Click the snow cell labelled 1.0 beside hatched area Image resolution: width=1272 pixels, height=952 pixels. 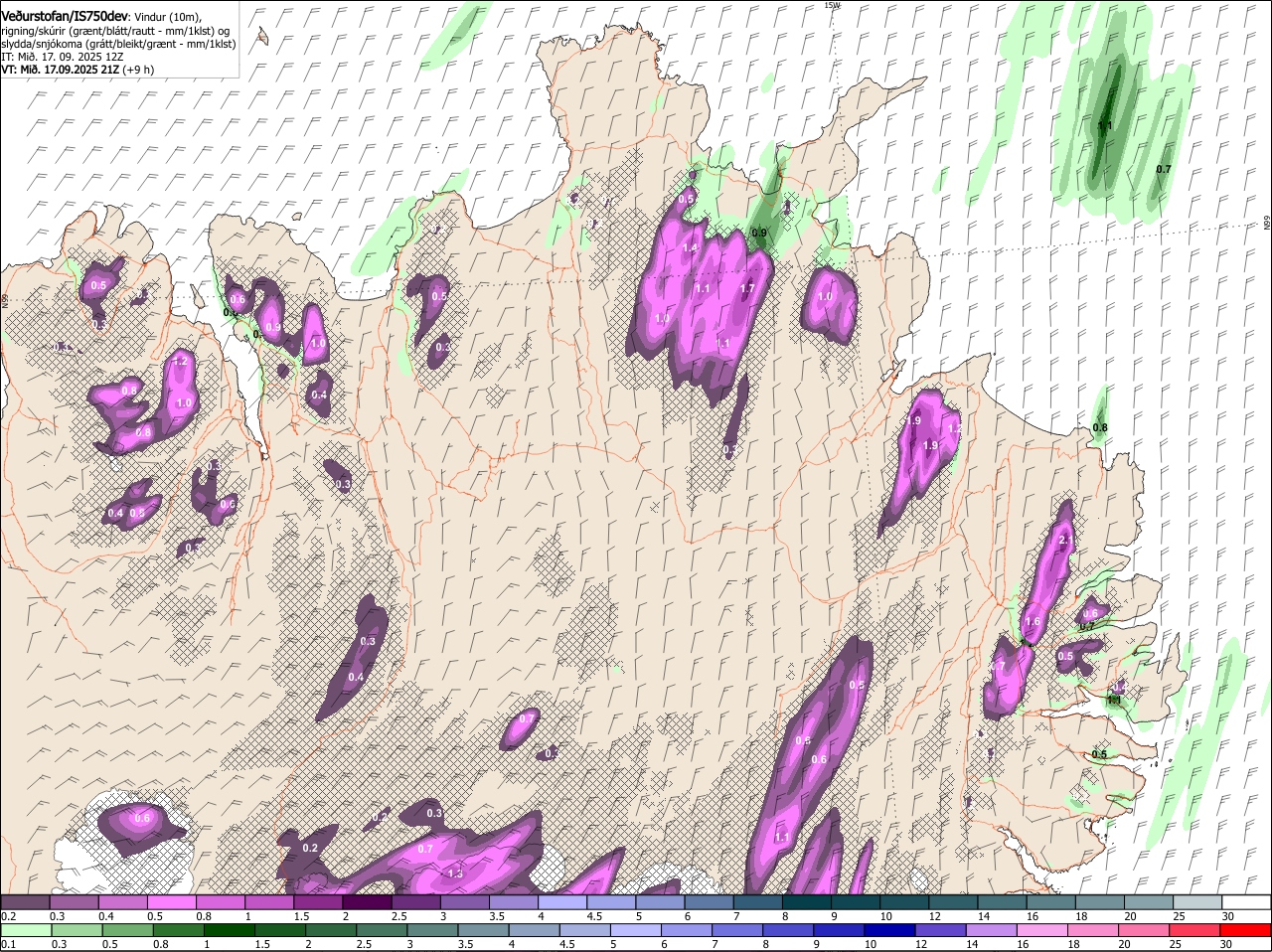[830, 303]
